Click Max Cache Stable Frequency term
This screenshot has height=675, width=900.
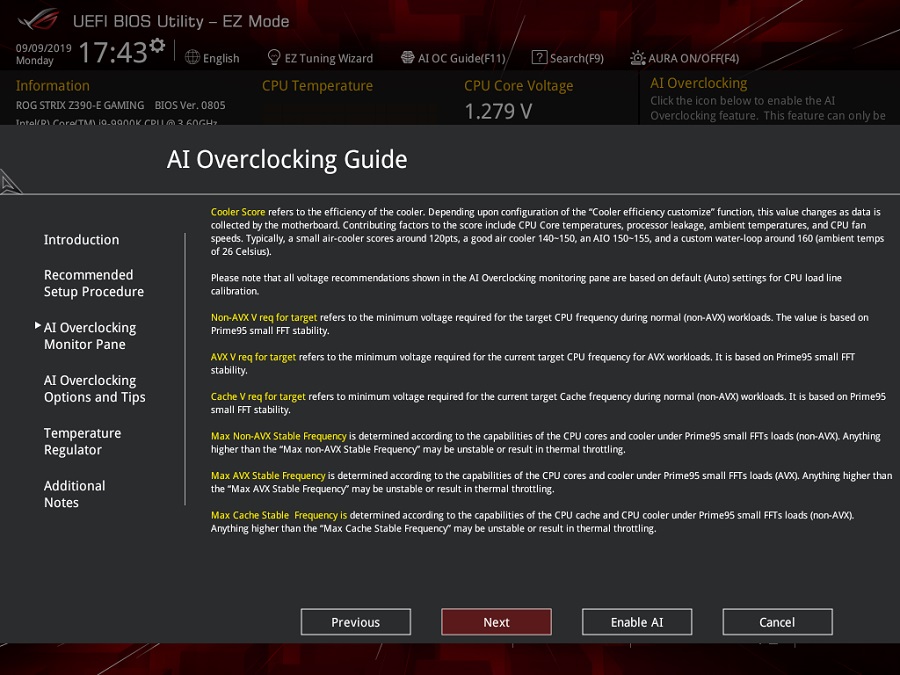279,515
